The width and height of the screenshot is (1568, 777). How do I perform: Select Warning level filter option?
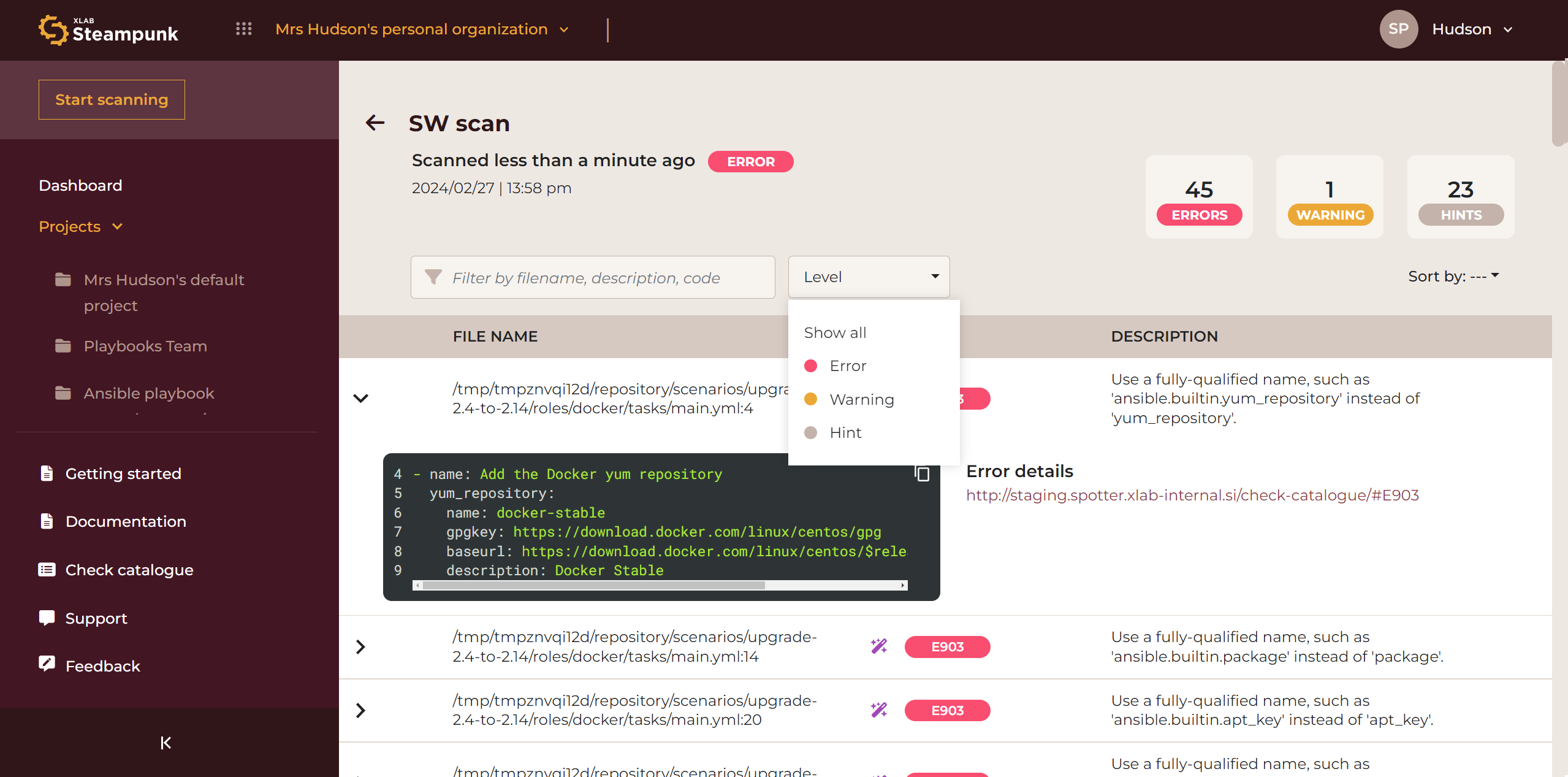(861, 399)
